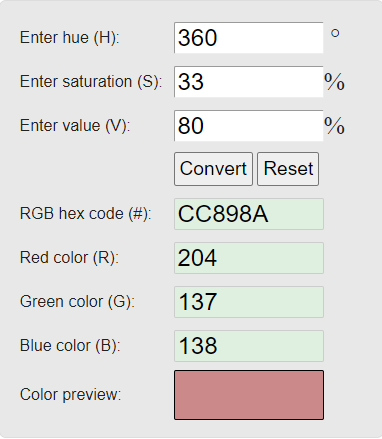Click the Convert button
This screenshot has width=382, height=439.
coord(213,169)
